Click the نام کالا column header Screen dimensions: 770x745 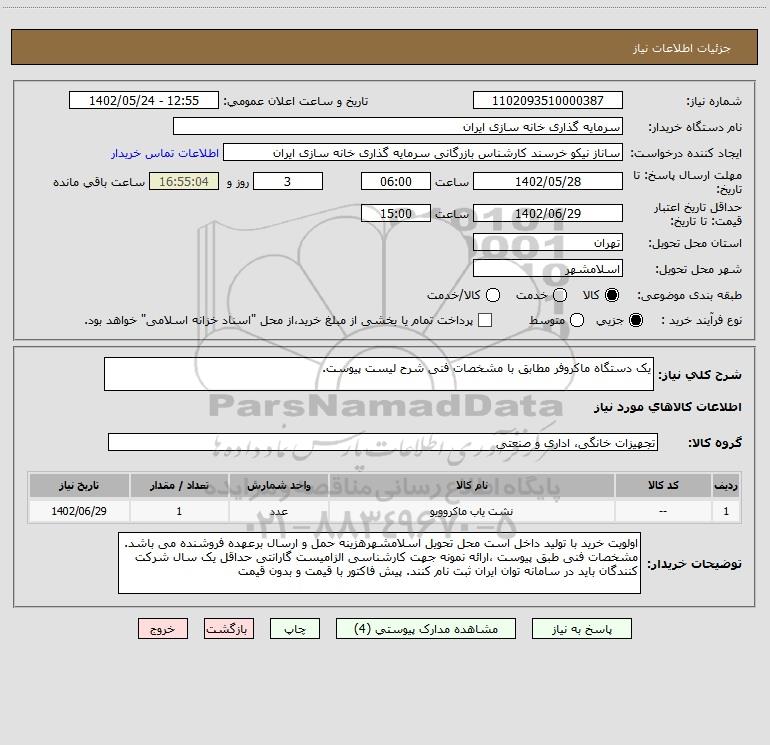[x=471, y=485]
